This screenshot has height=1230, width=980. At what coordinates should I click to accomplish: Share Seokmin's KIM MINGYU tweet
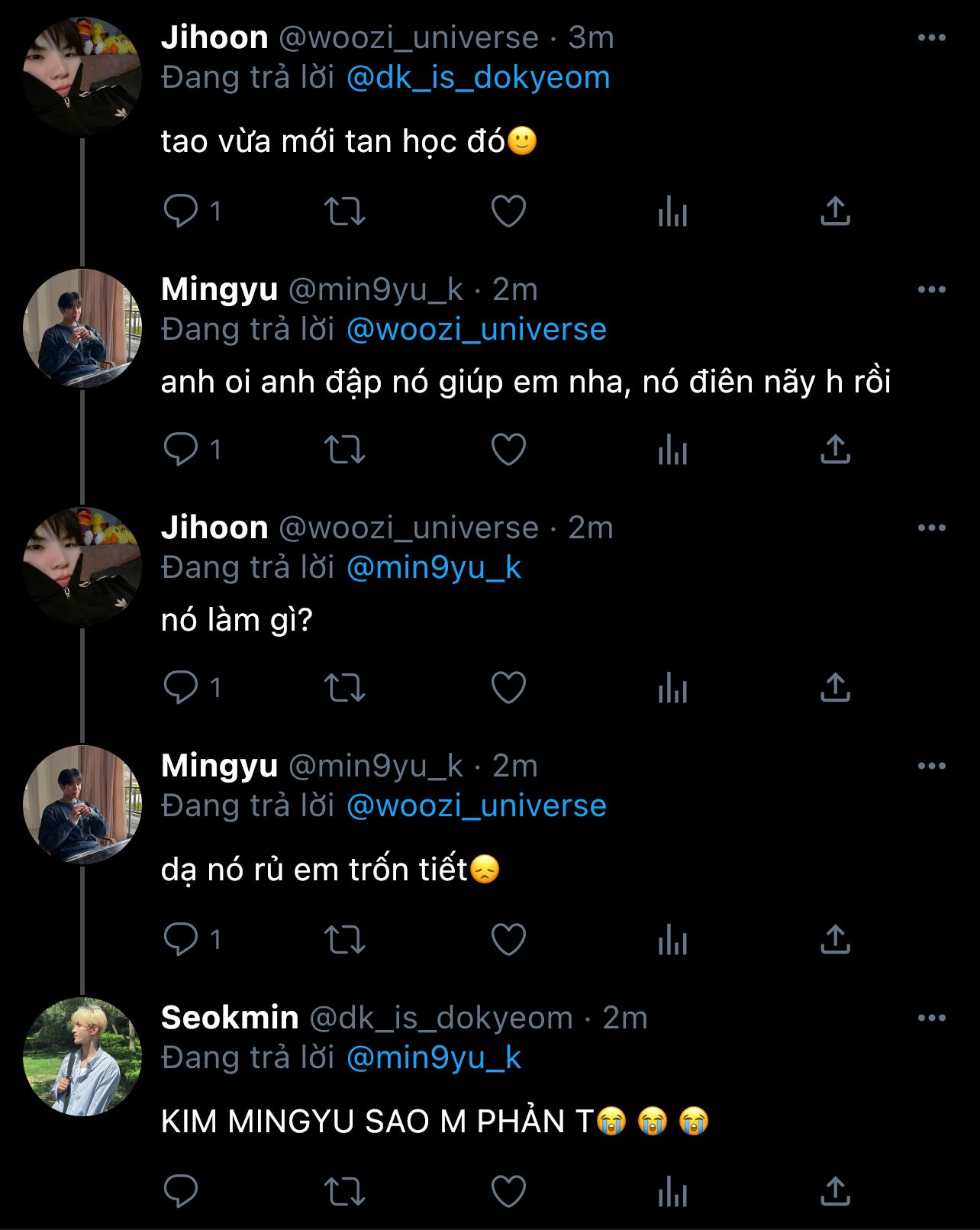click(x=835, y=1191)
